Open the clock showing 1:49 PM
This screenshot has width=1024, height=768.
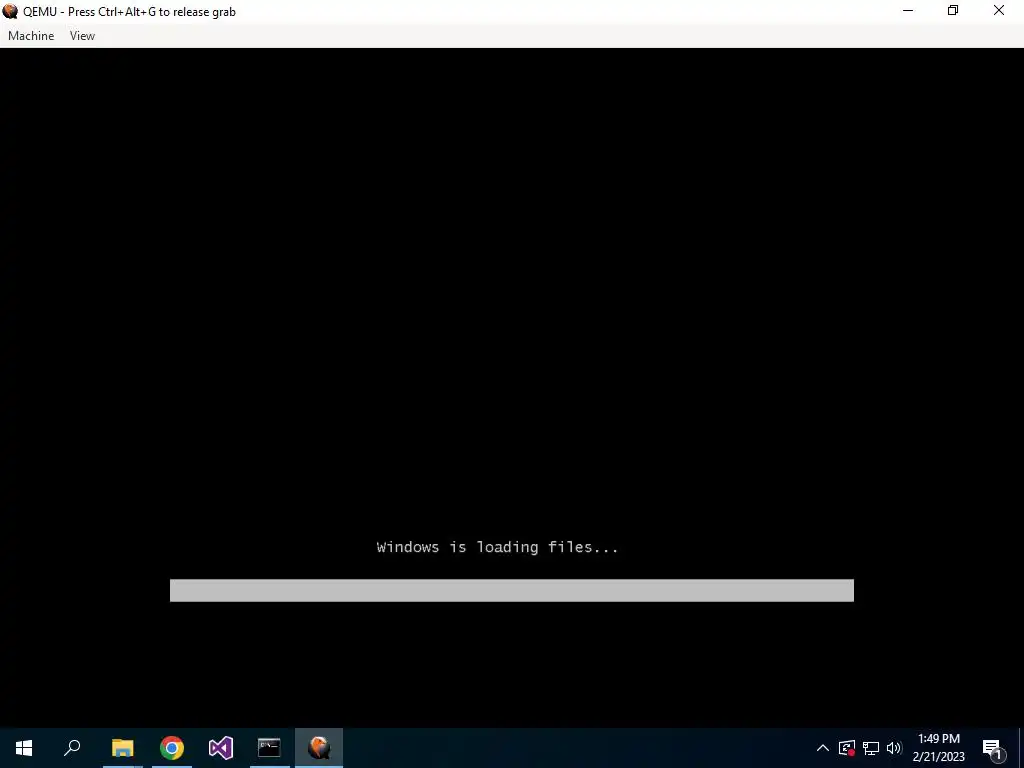(x=938, y=748)
